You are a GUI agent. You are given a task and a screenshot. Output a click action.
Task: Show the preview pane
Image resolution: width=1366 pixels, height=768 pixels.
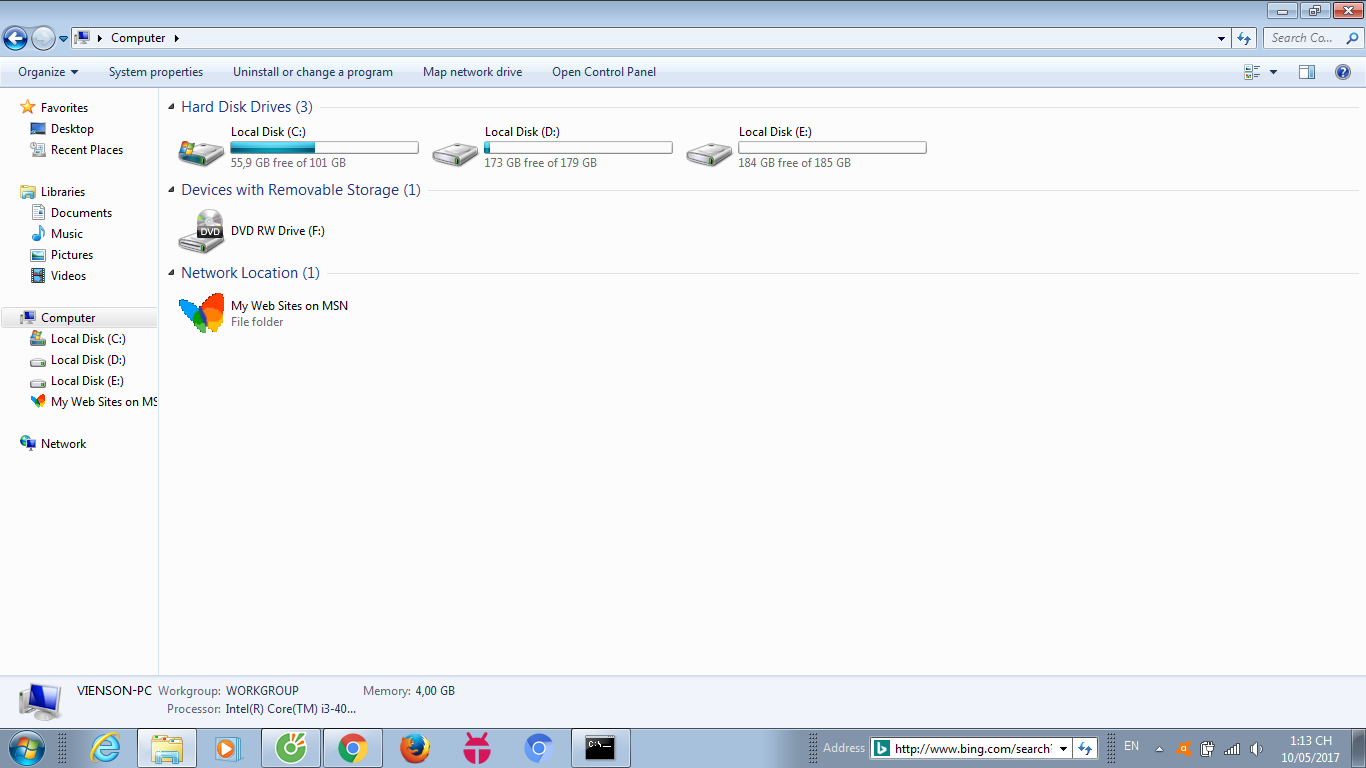pos(1307,72)
